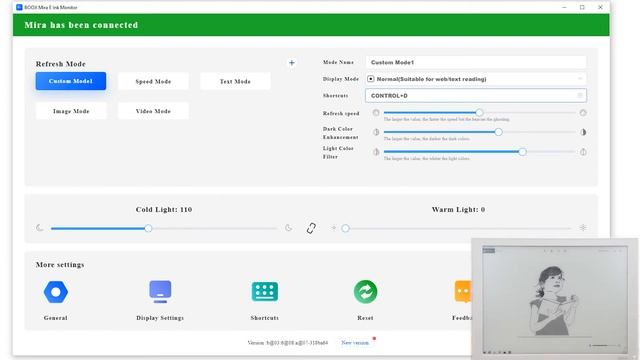Screen dimensions: 640x360
Task: Click the high contrast icon right of Dark Color Enhancement
Action: tap(583, 132)
